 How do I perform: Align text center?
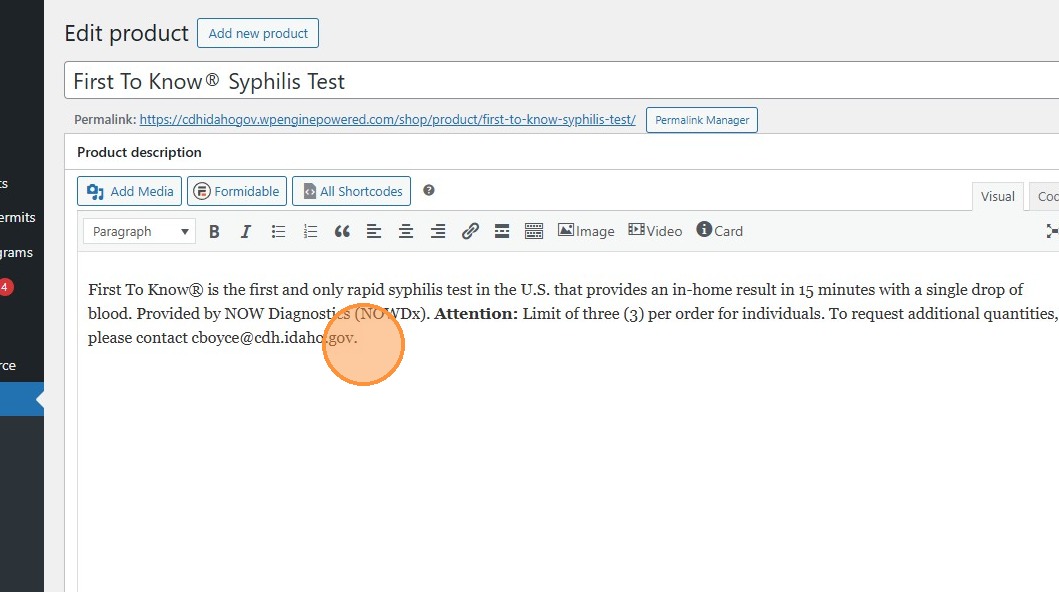coord(406,232)
